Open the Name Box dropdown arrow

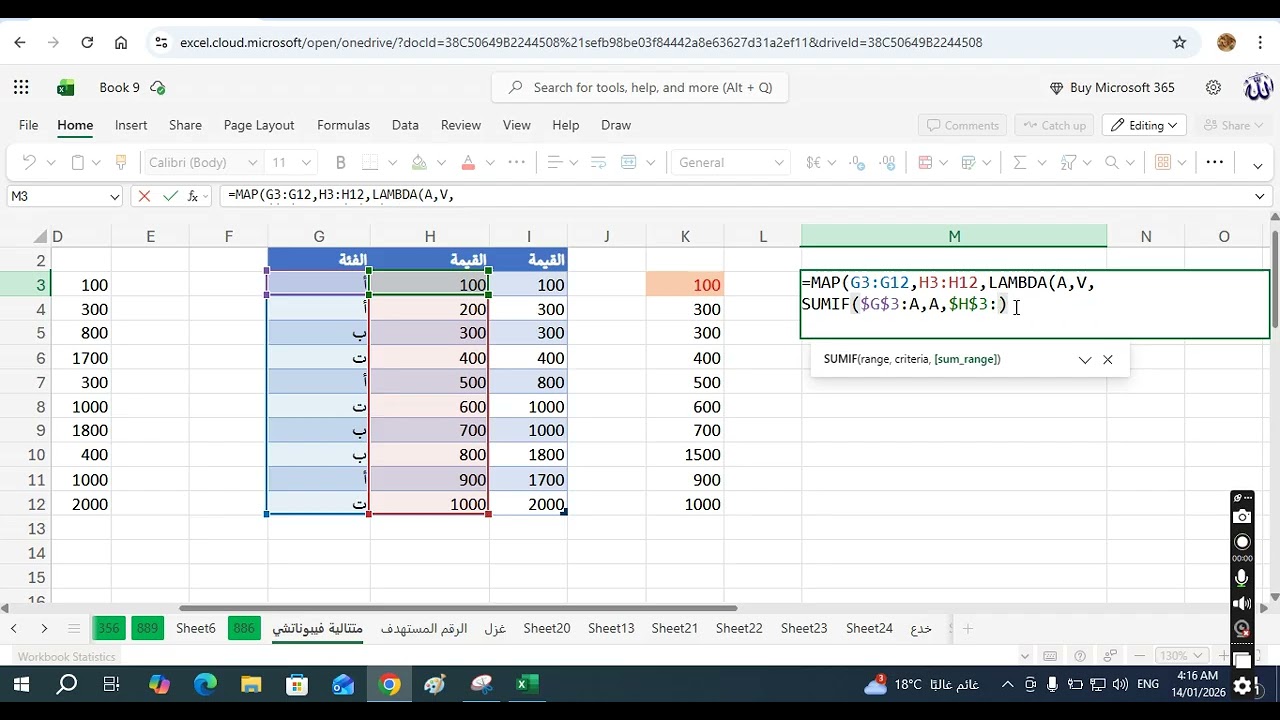click(x=114, y=197)
